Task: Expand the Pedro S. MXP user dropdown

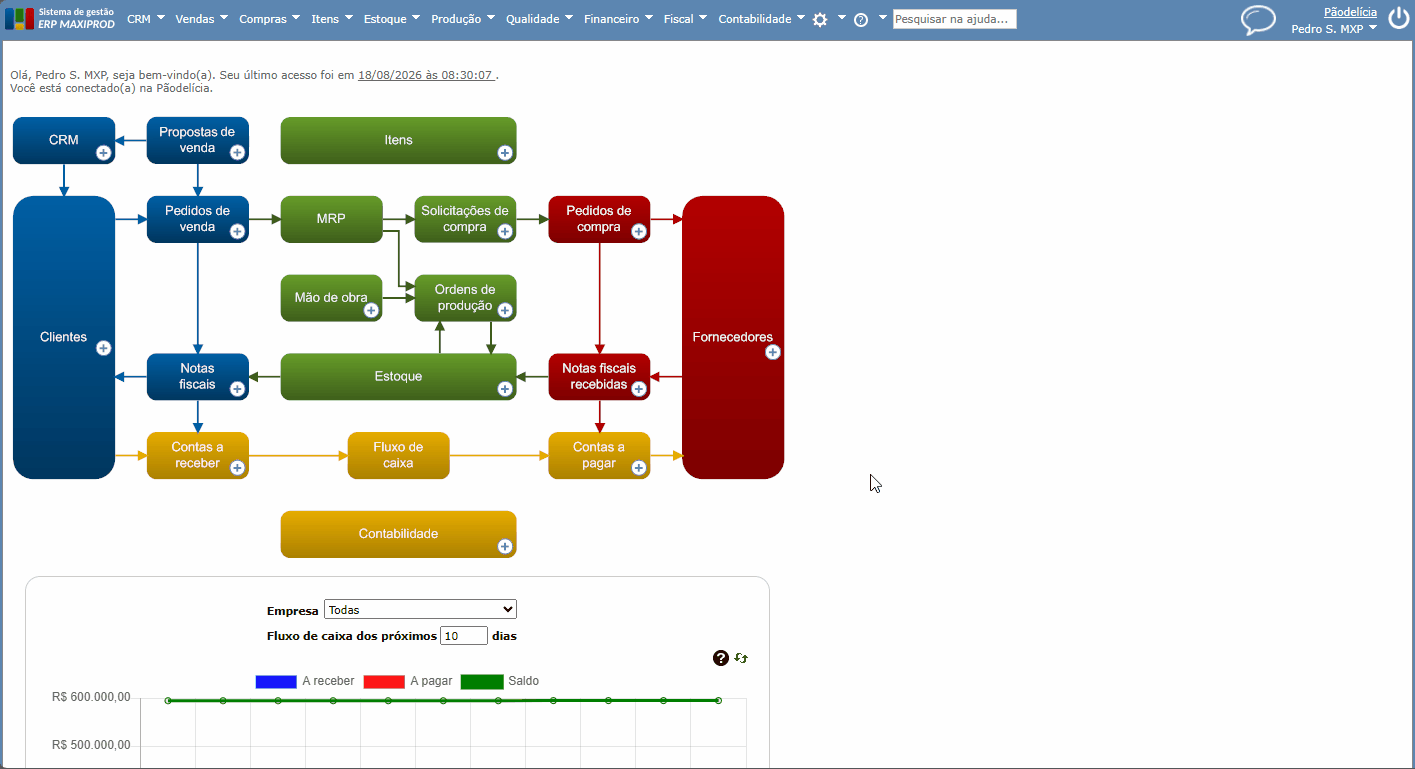Action: tap(1334, 29)
